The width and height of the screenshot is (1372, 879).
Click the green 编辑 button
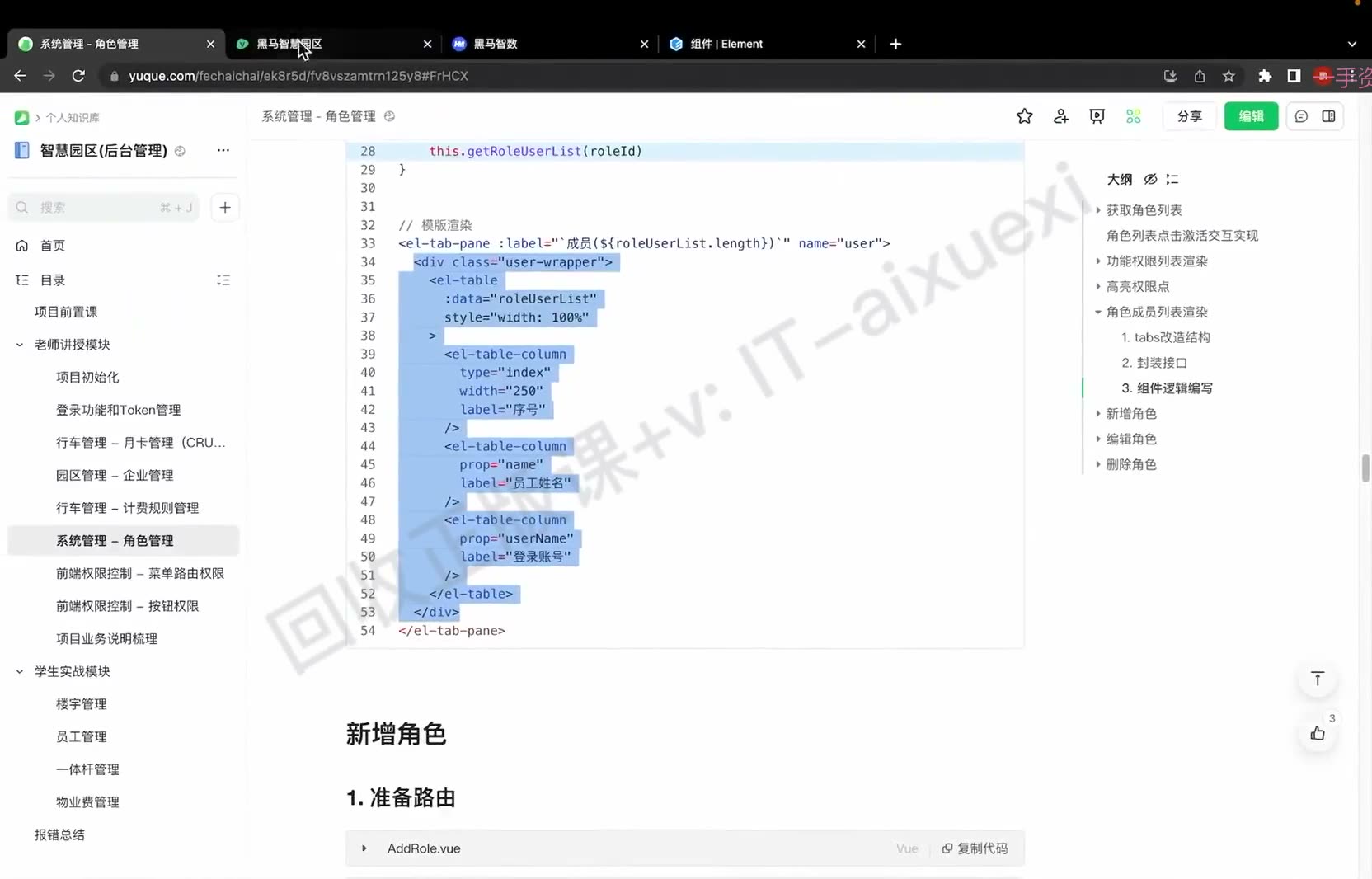1251,116
